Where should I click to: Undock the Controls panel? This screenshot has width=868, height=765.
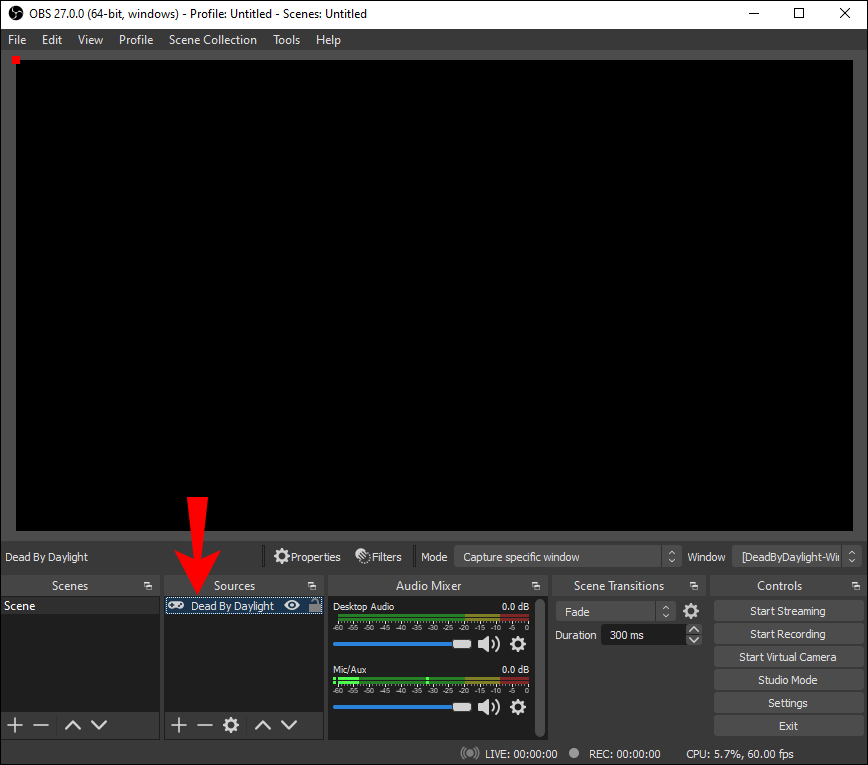click(856, 586)
